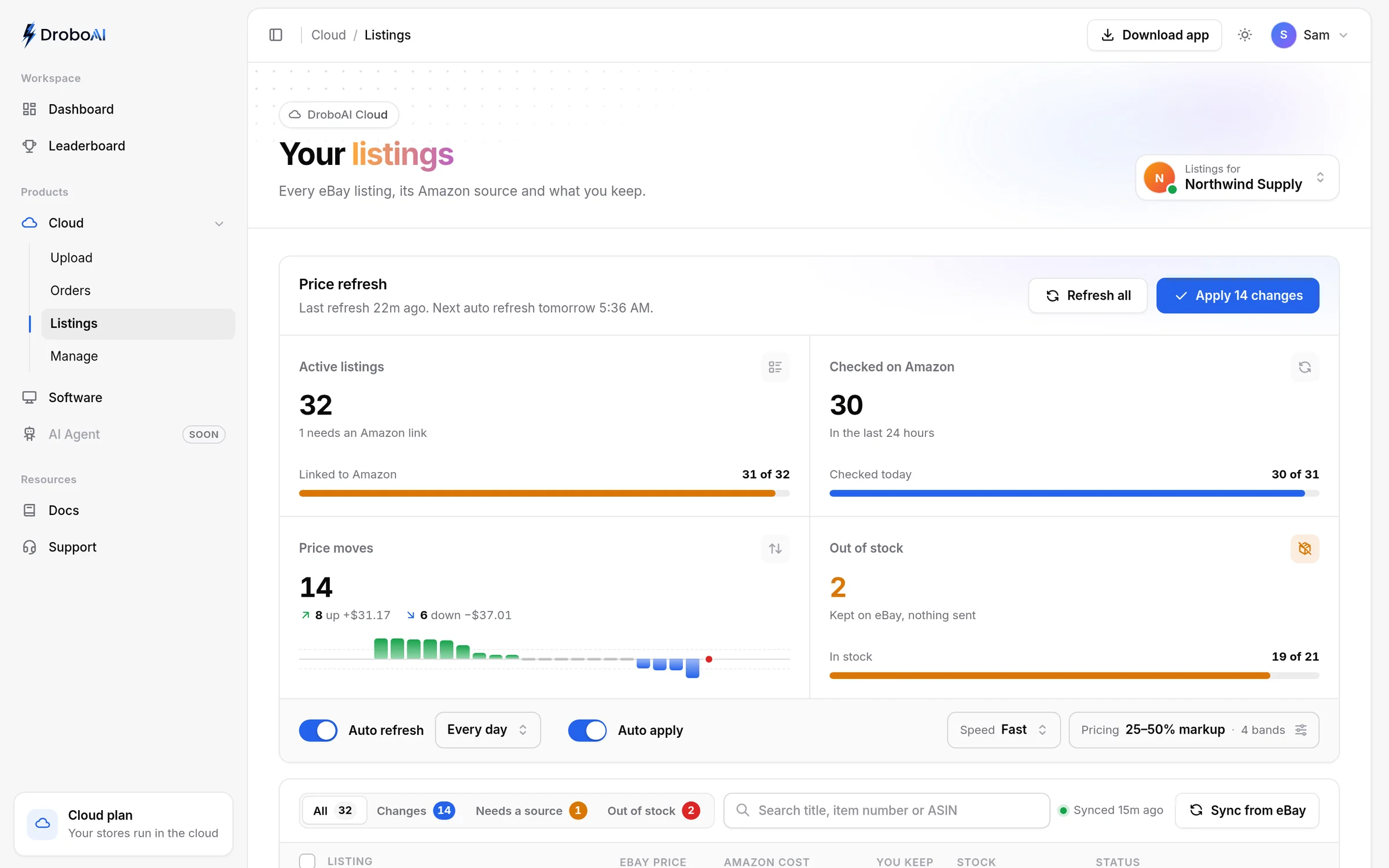Viewport: 1389px width, 868px height.
Task: Open the Northwind Supply store selector
Action: pos(1237,178)
